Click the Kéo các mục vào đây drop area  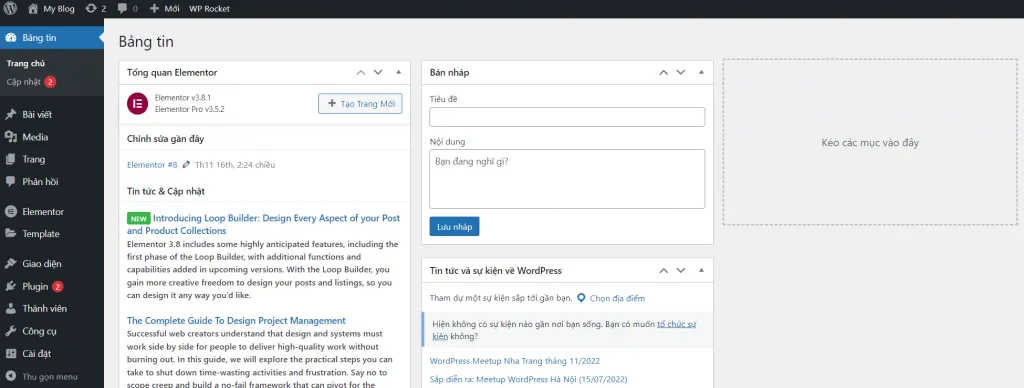tap(870, 142)
